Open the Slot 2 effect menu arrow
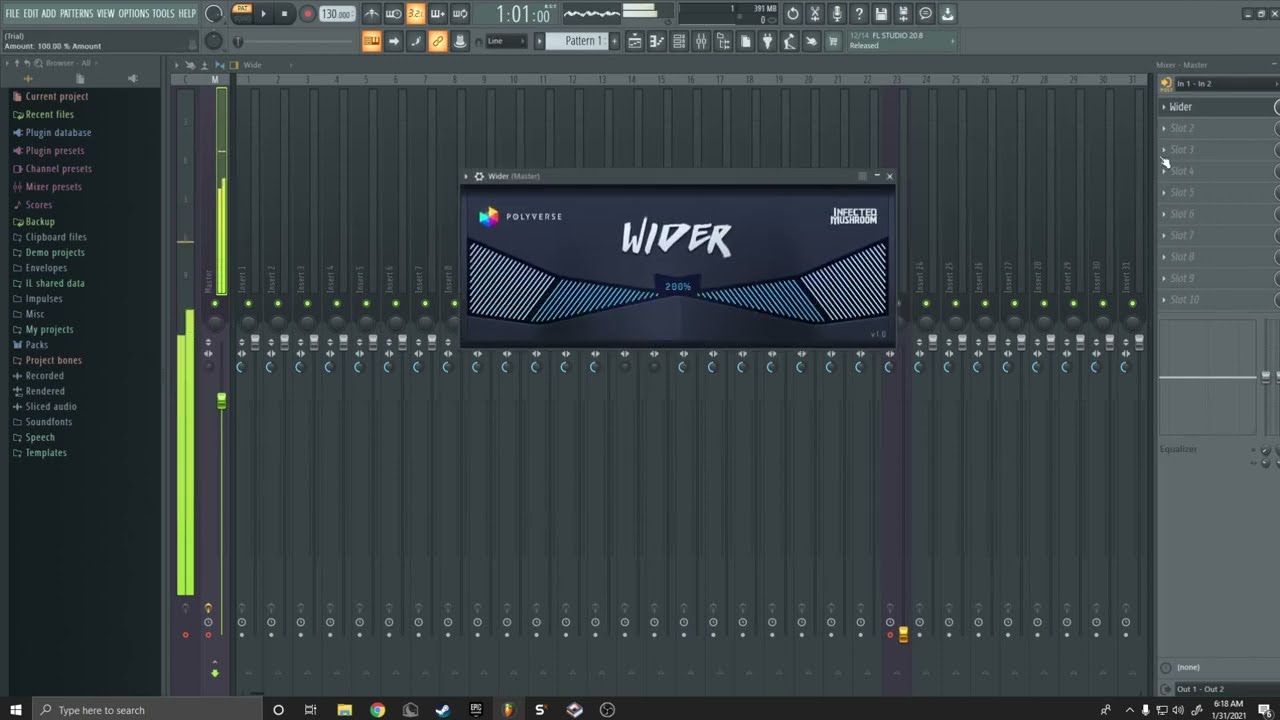The height and width of the screenshot is (720, 1280). click(1164, 128)
